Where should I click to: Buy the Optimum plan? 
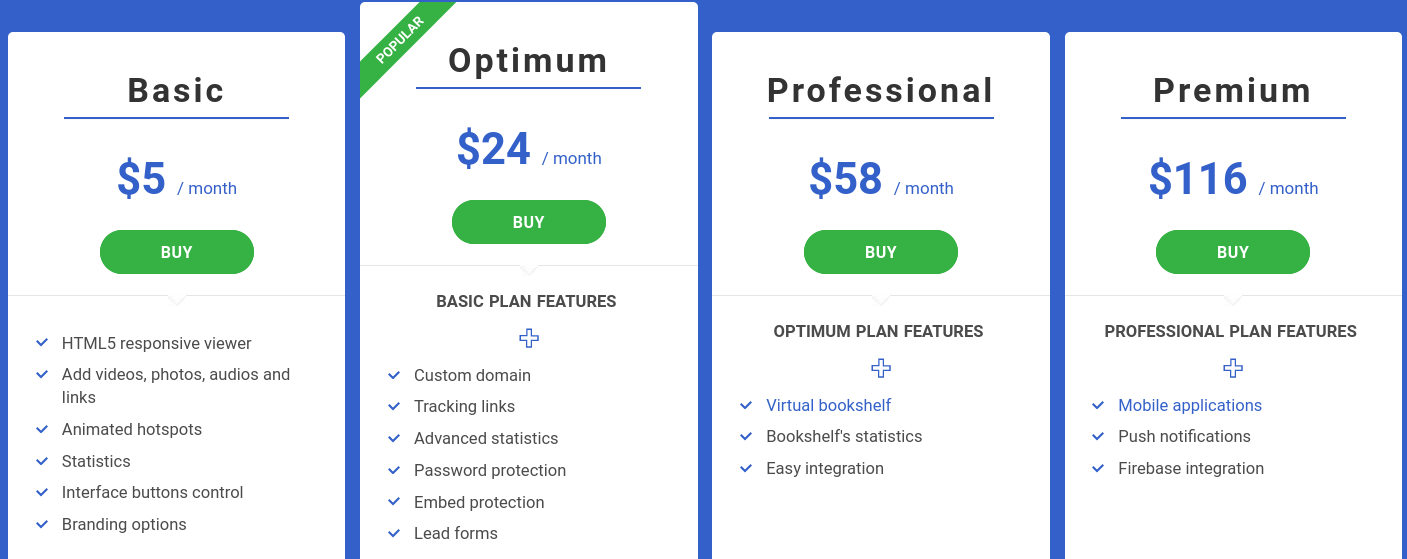click(529, 222)
